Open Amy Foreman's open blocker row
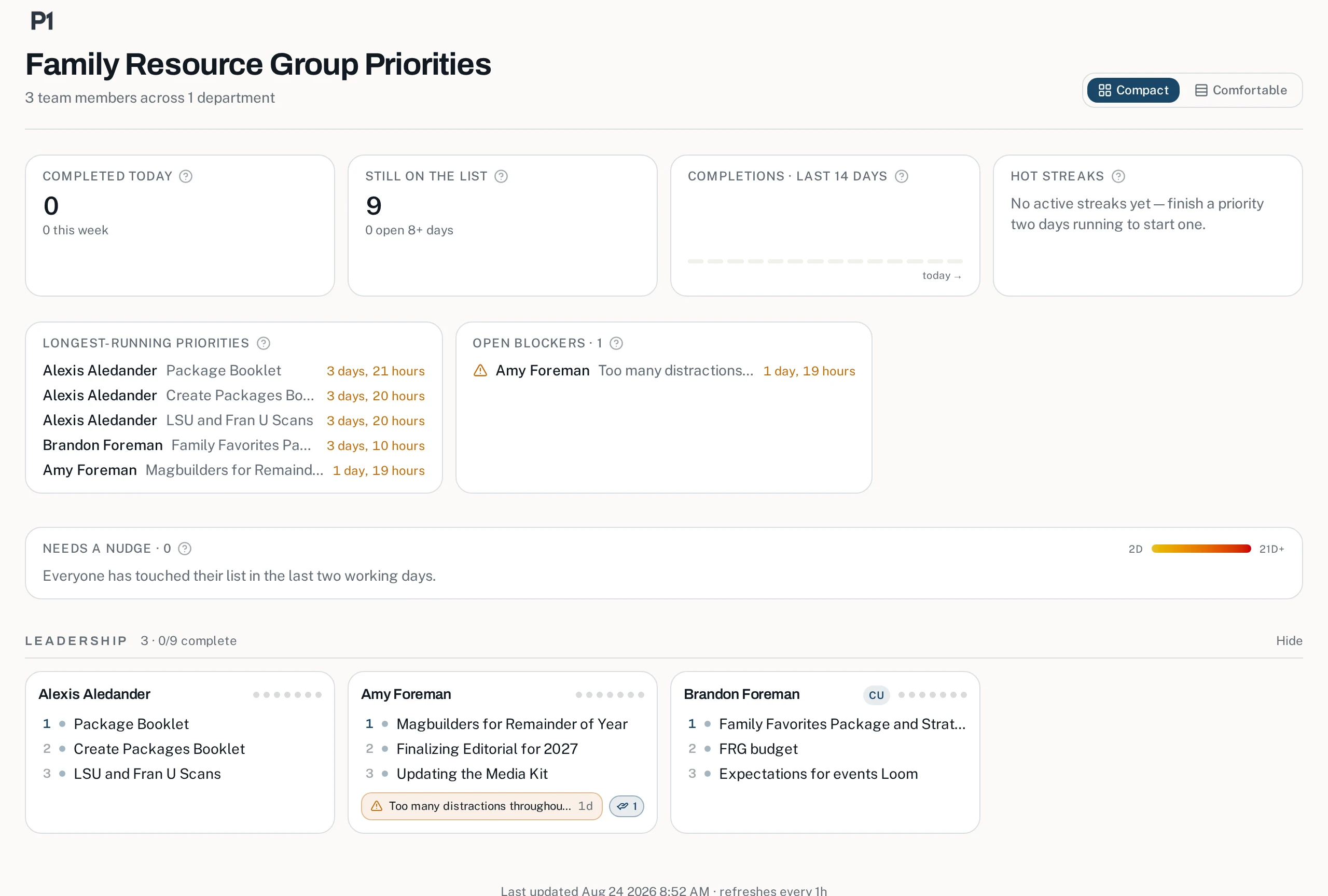1328x896 pixels. pos(664,371)
